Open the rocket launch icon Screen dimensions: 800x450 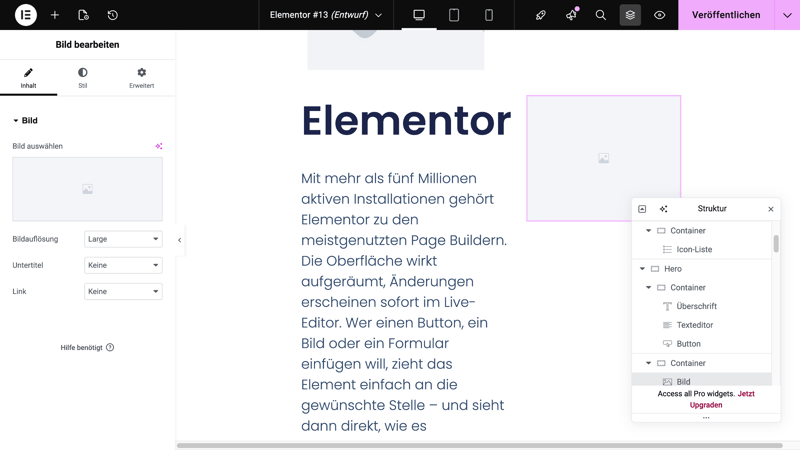pos(541,15)
